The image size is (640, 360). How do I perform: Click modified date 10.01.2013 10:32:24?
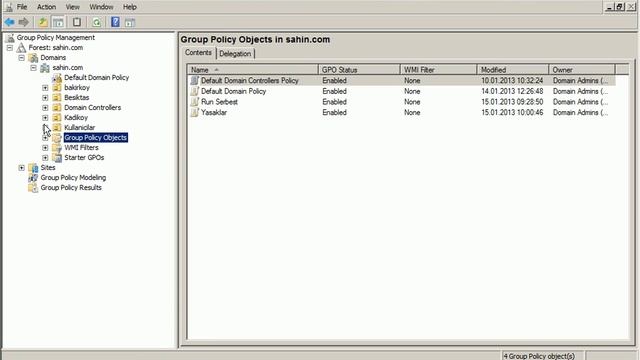tap(512, 81)
